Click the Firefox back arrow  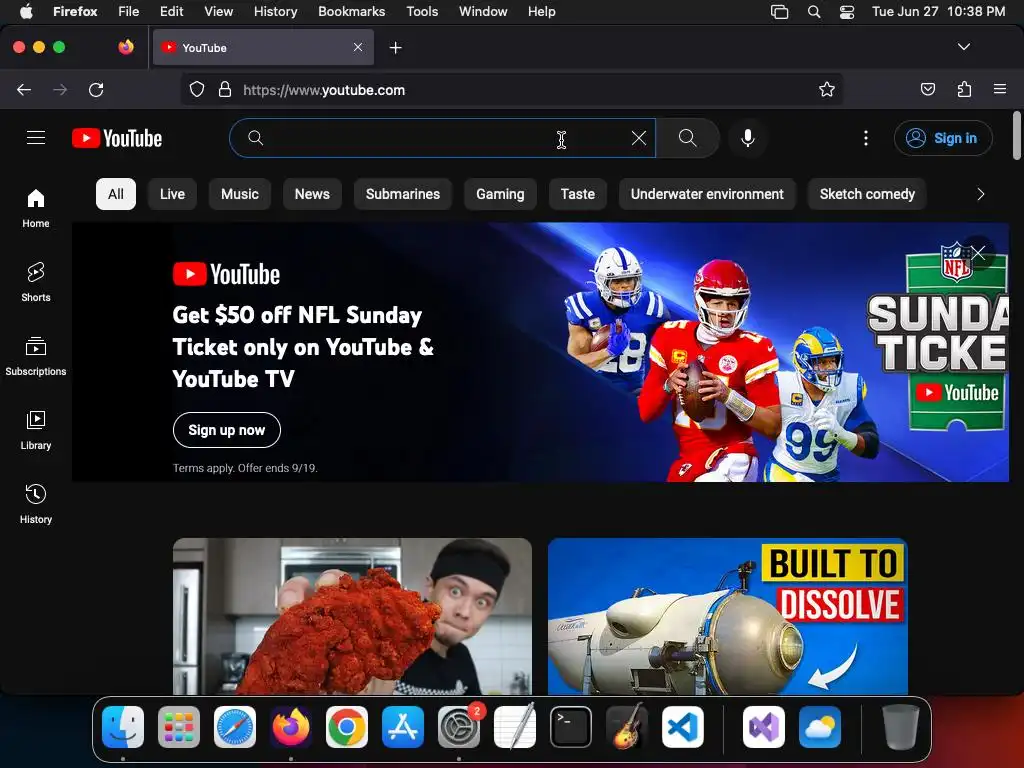coord(24,89)
